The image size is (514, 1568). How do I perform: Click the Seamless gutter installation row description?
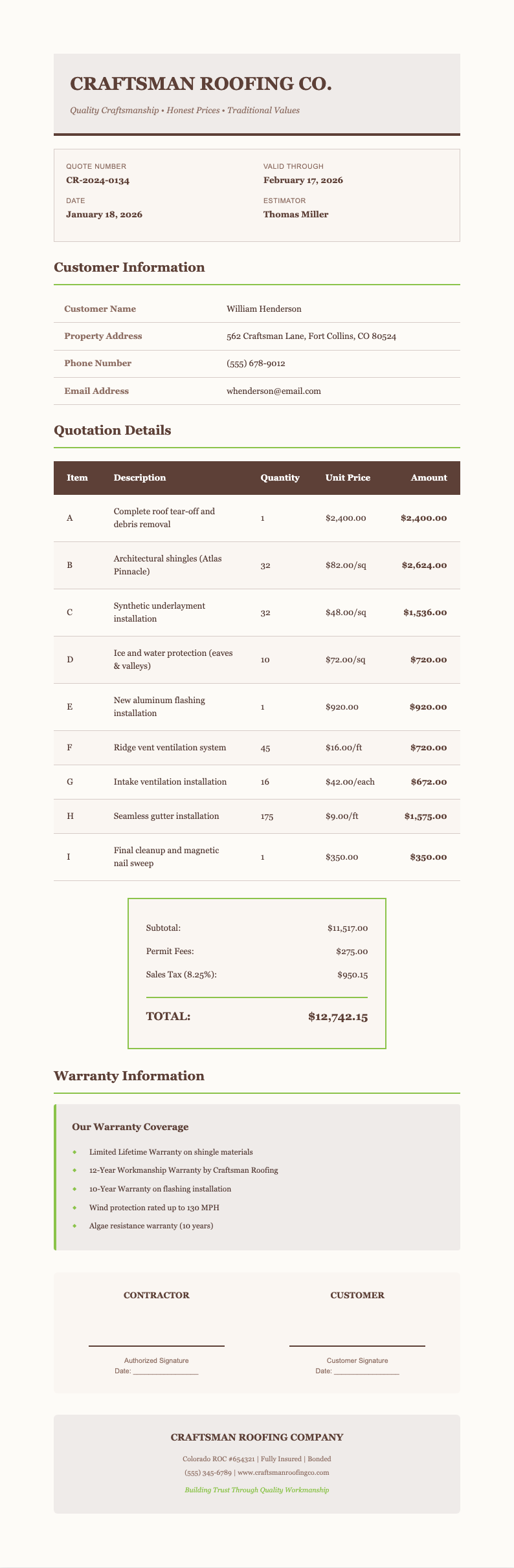[x=166, y=816]
